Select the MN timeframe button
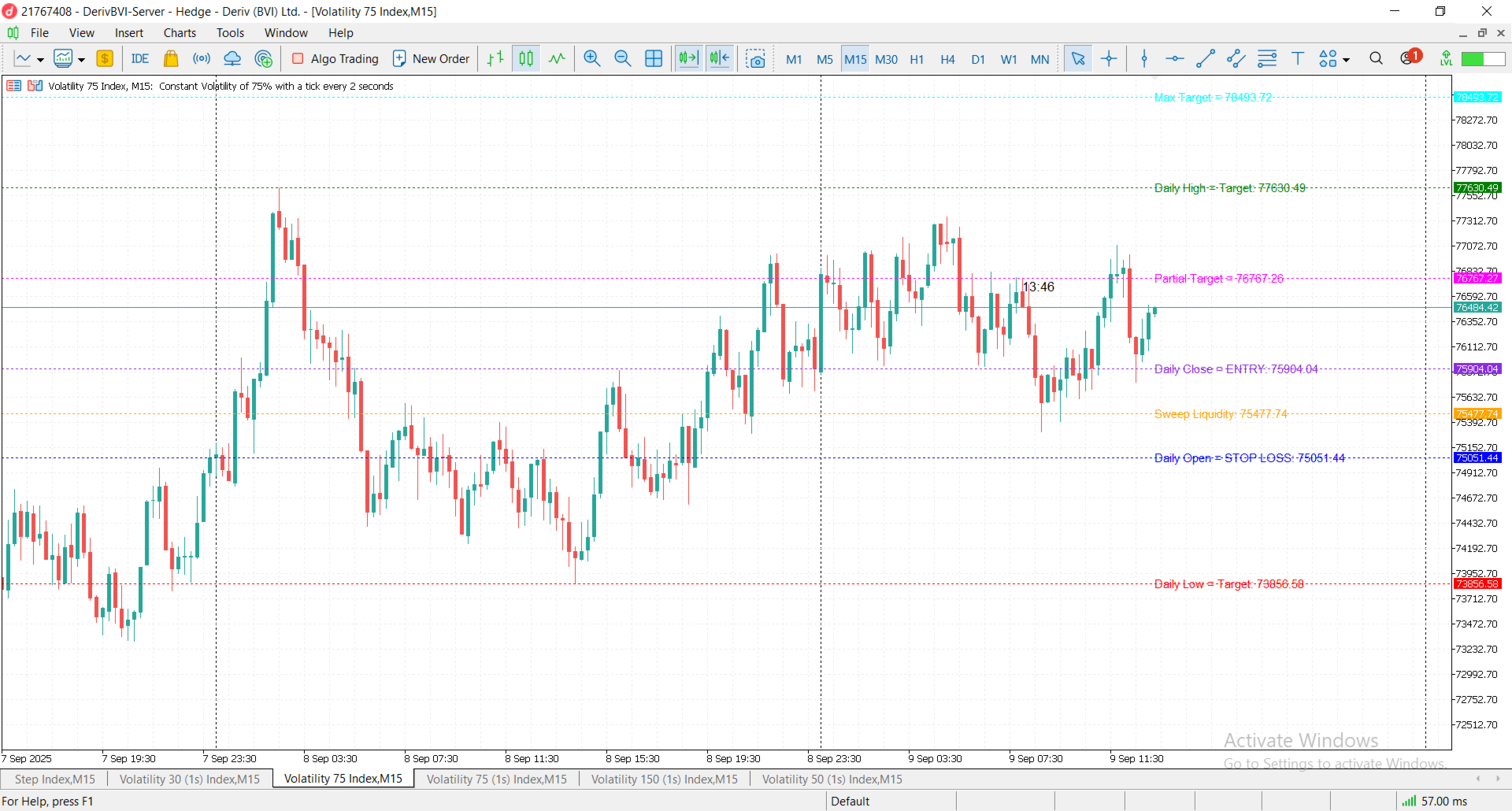This screenshot has width=1512, height=811. [x=1039, y=60]
